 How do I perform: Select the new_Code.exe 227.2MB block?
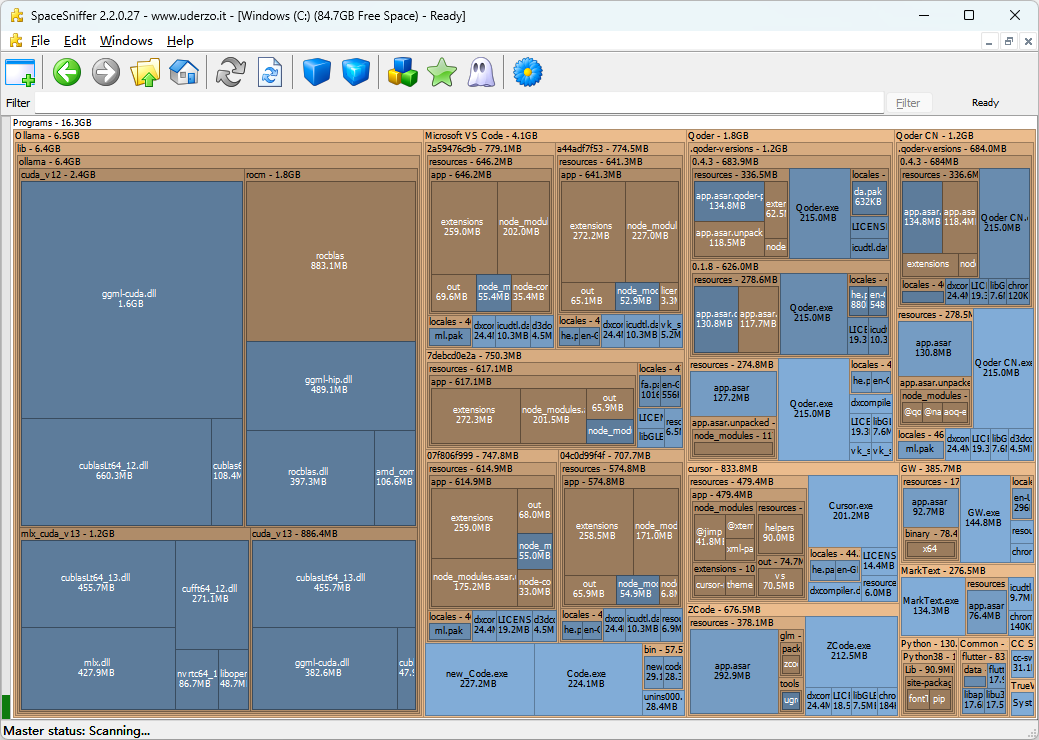(x=478, y=678)
